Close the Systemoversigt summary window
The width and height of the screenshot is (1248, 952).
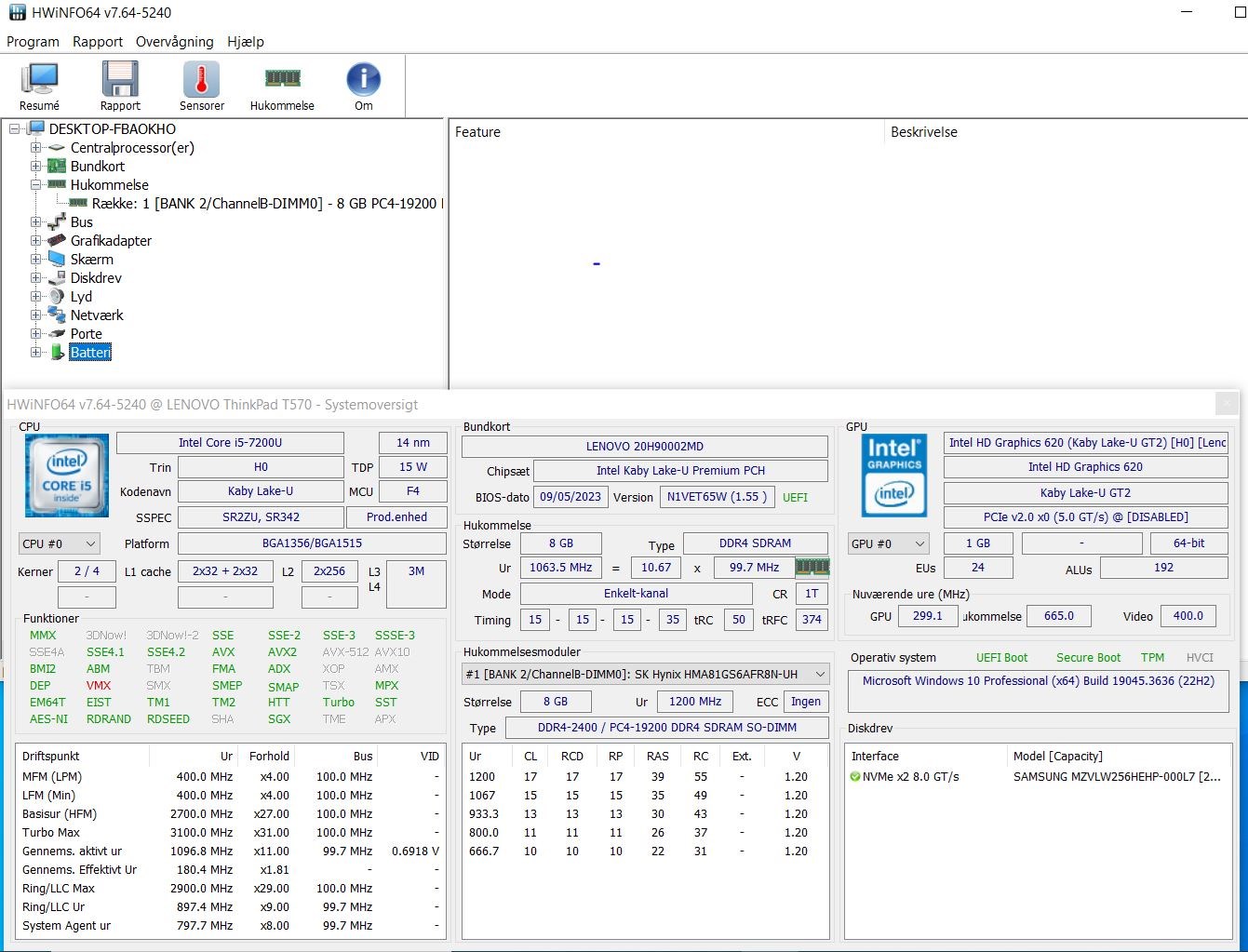point(1227,403)
